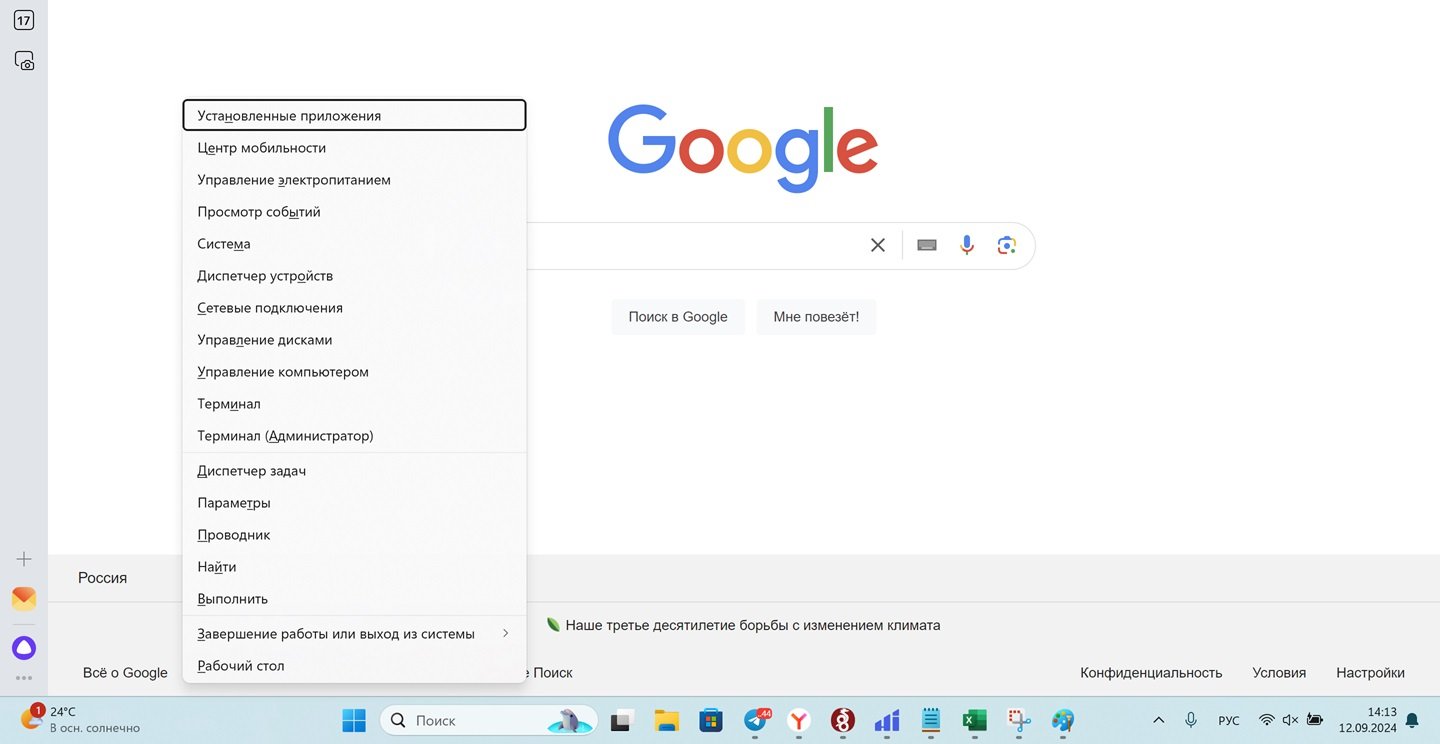The width and height of the screenshot is (1440, 744).
Task: Open Сетевые подключения menu entry
Action: 354,308
